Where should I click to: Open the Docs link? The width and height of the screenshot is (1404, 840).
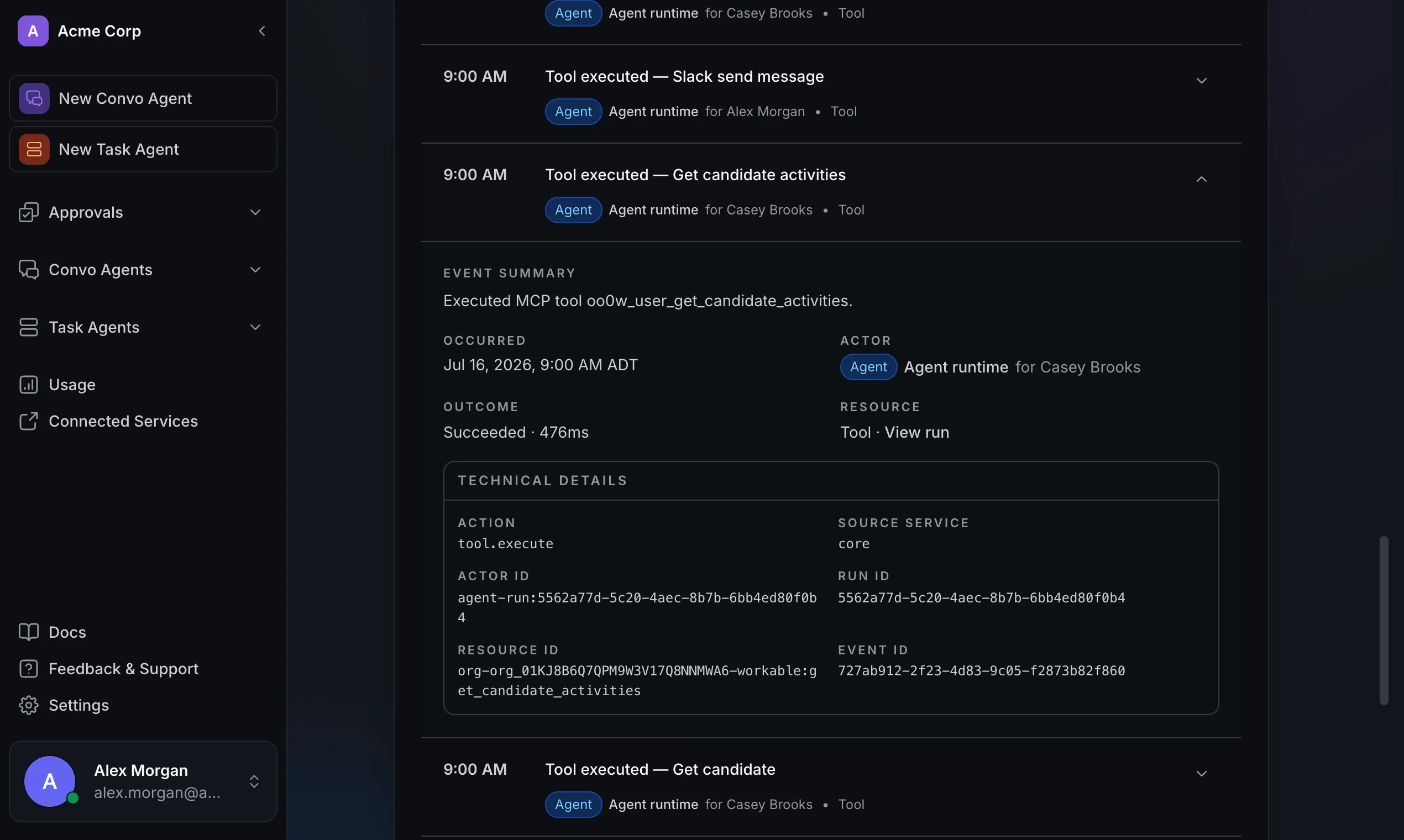point(67,632)
